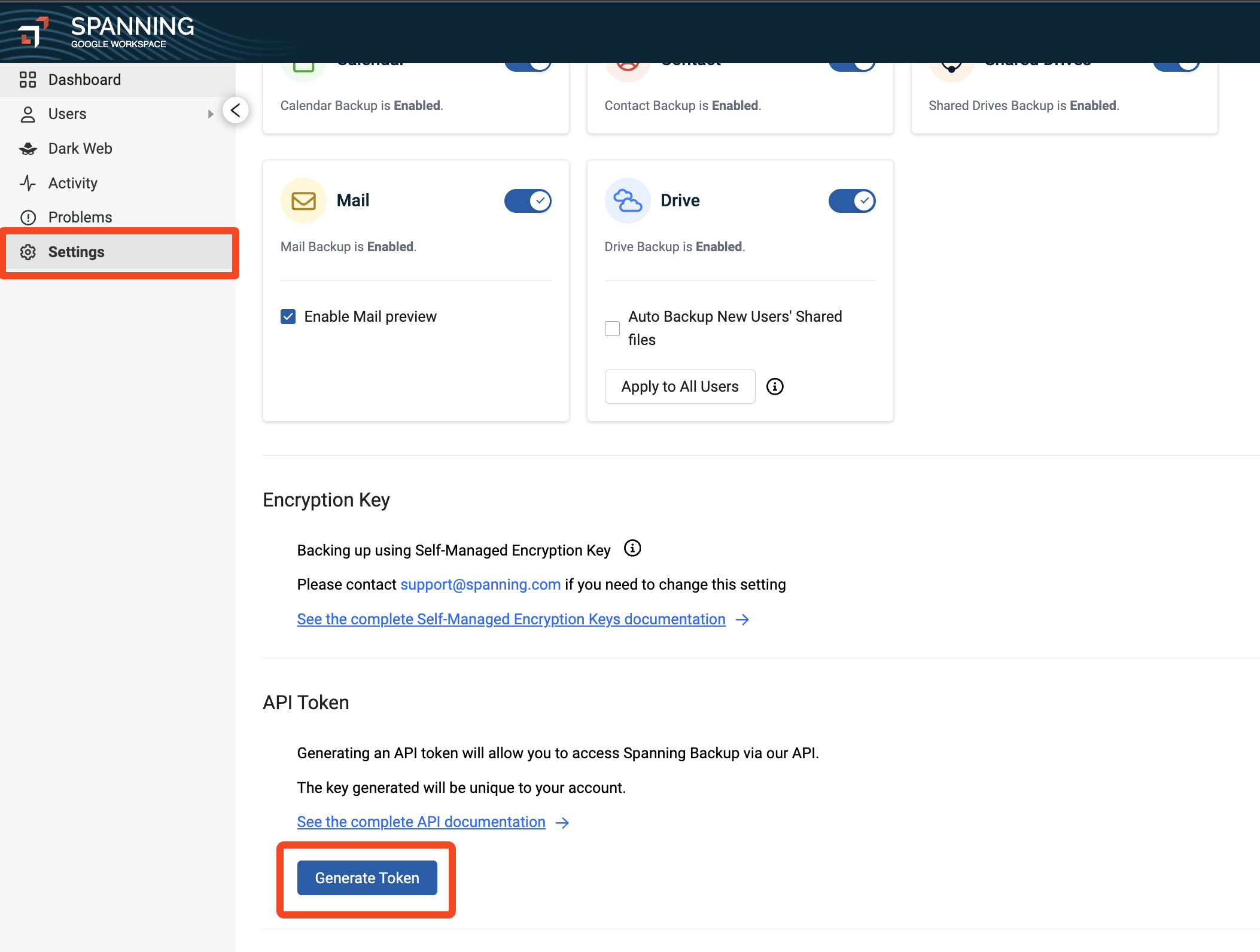The height and width of the screenshot is (952, 1260).
Task: Click the Drive card title
Action: click(680, 200)
